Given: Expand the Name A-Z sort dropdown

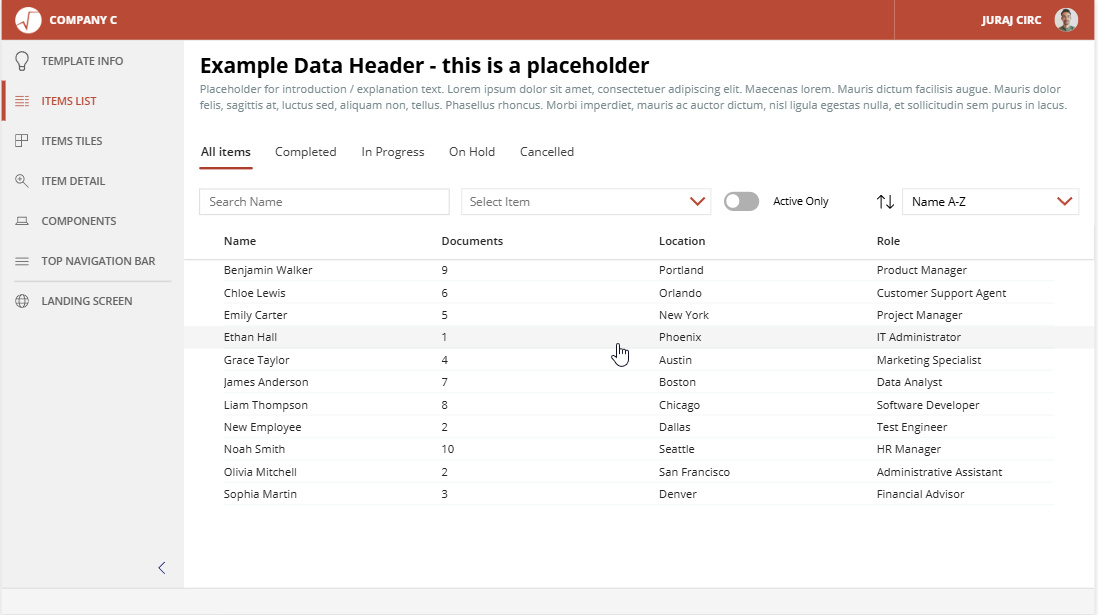Looking at the screenshot, I should (990, 202).
